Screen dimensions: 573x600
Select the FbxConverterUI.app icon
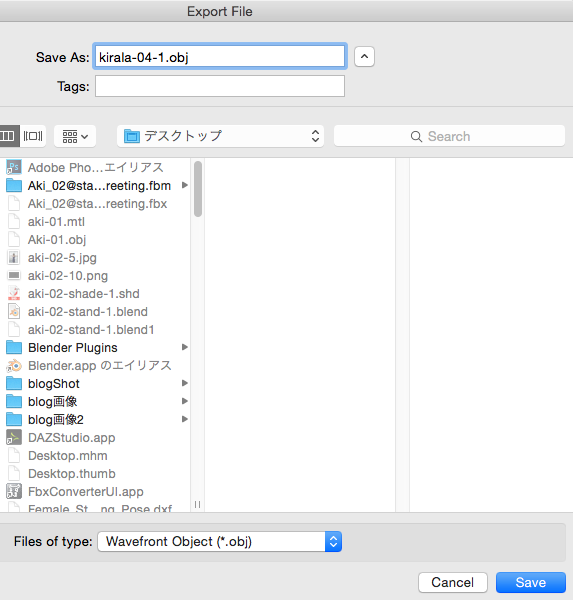(14, 491)
